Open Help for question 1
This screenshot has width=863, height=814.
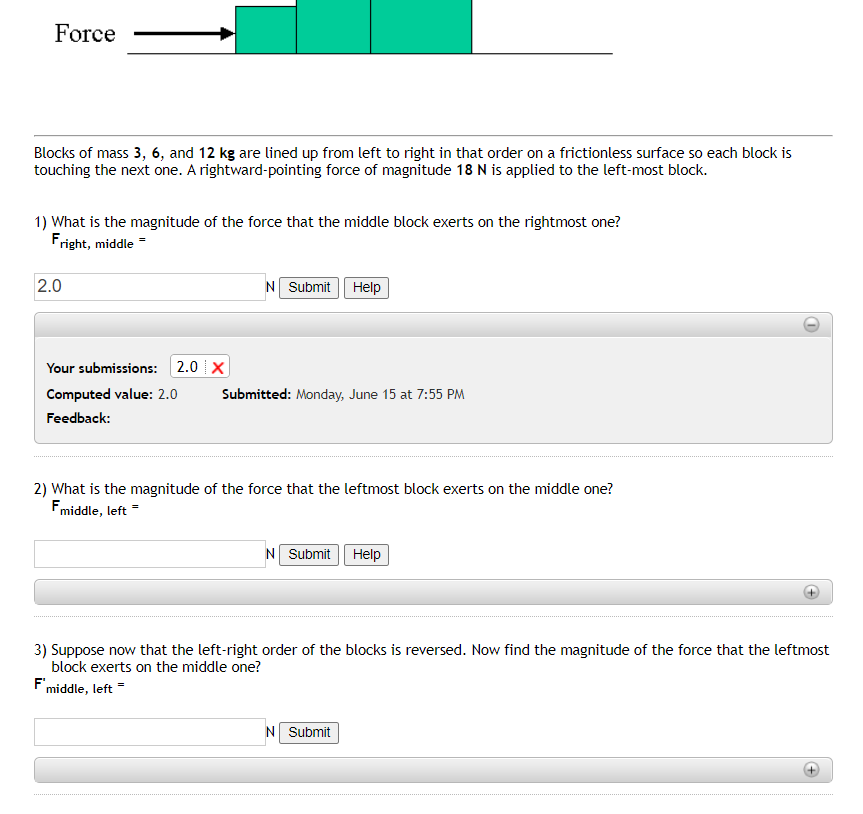click(x=366, y=287)
